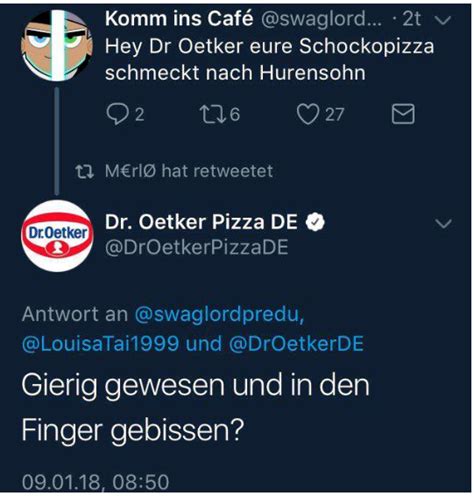Share the tweet via envelope message icon

[x=403, y=114]
